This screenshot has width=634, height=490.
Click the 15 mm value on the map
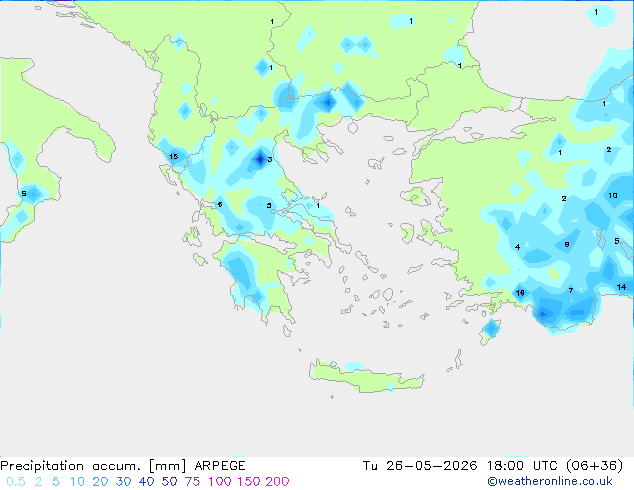tap(173, 156)
